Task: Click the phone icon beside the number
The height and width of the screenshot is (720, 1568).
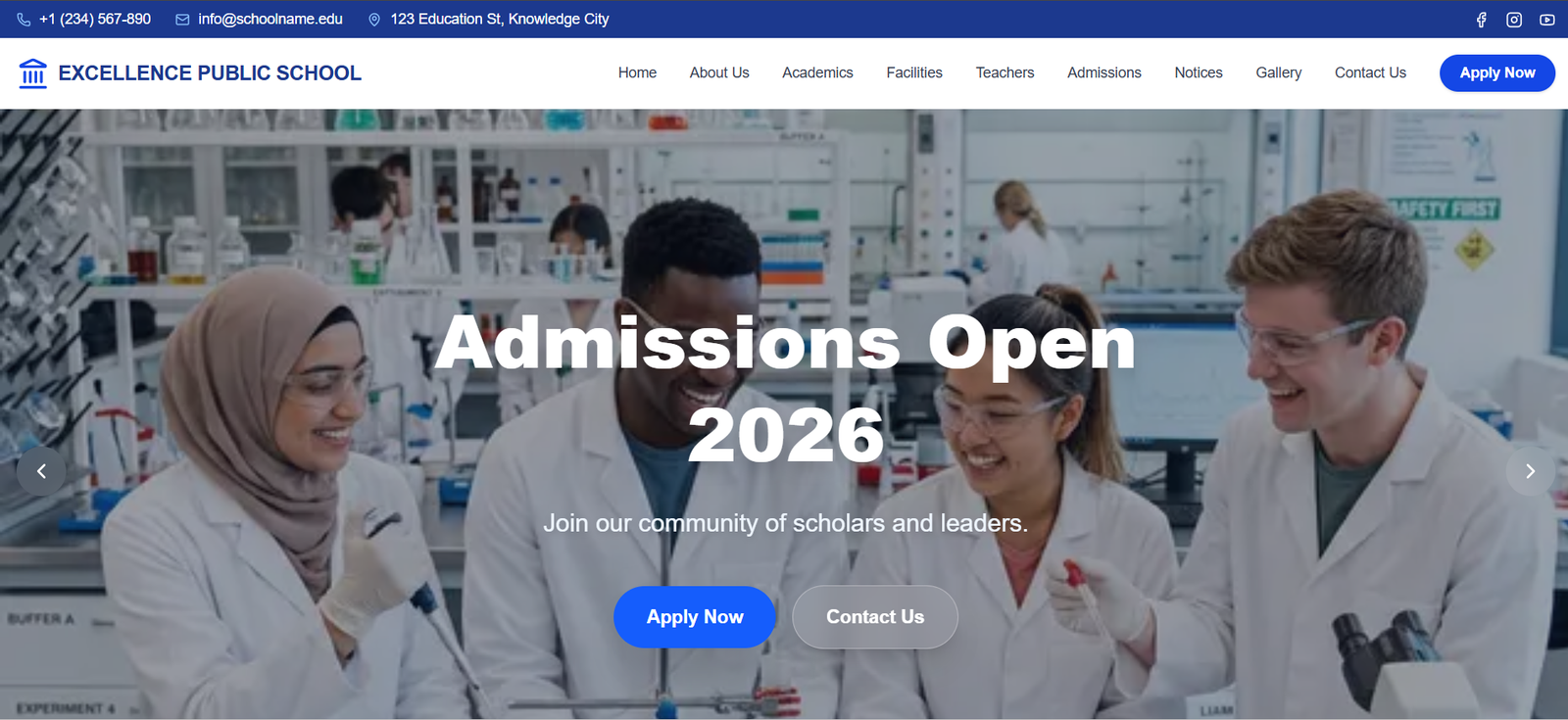Action: [x=24, y=20]
